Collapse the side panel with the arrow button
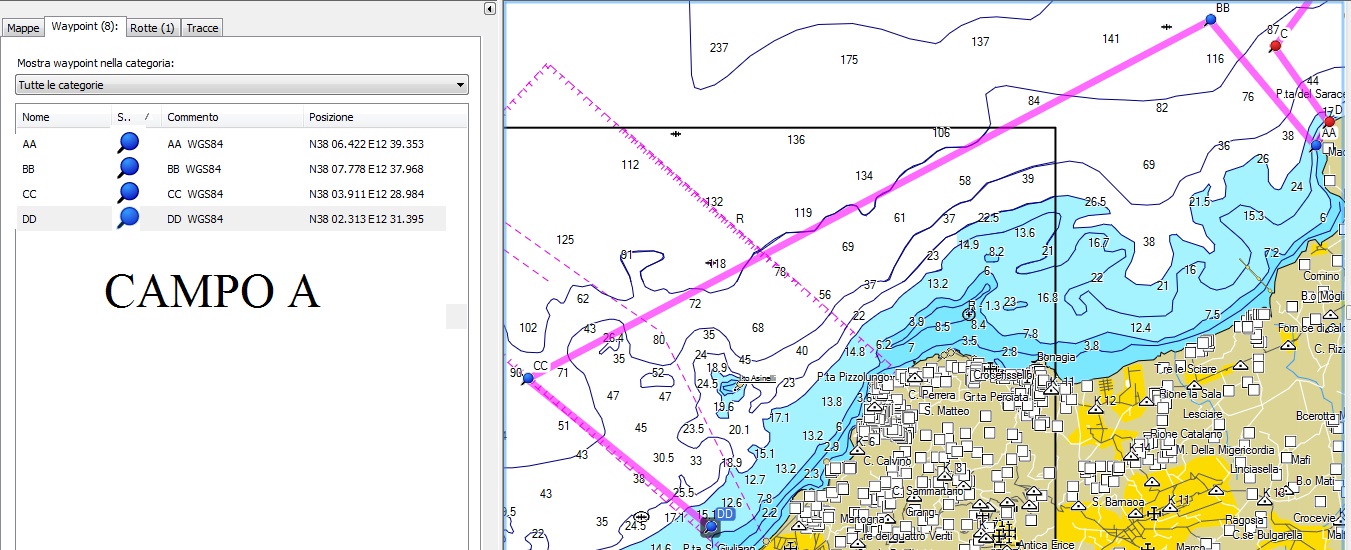 pyautogui.click(x=490, y=9)
